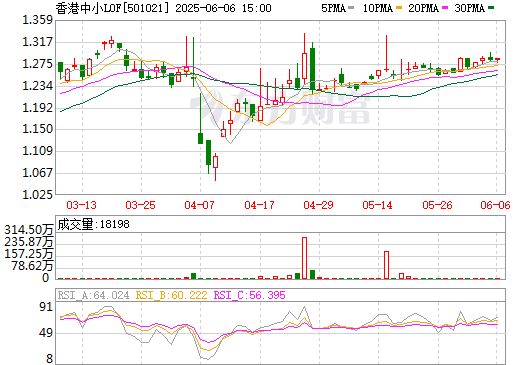The image size is (520, 365).
Task: Select the 03-13 date axis label
Action: pyautogui.click(x=81, y=205)
